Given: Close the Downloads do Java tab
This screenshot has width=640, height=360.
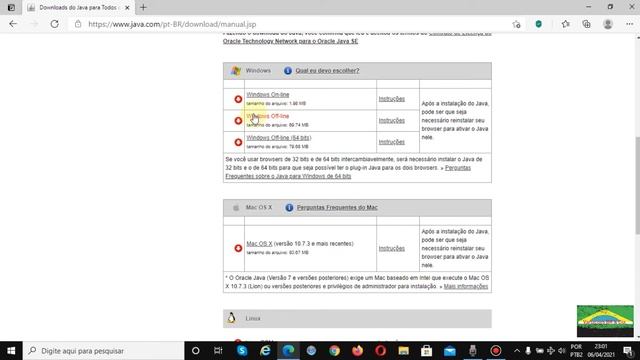Looking at the screenshot, I should pos(127,7).
